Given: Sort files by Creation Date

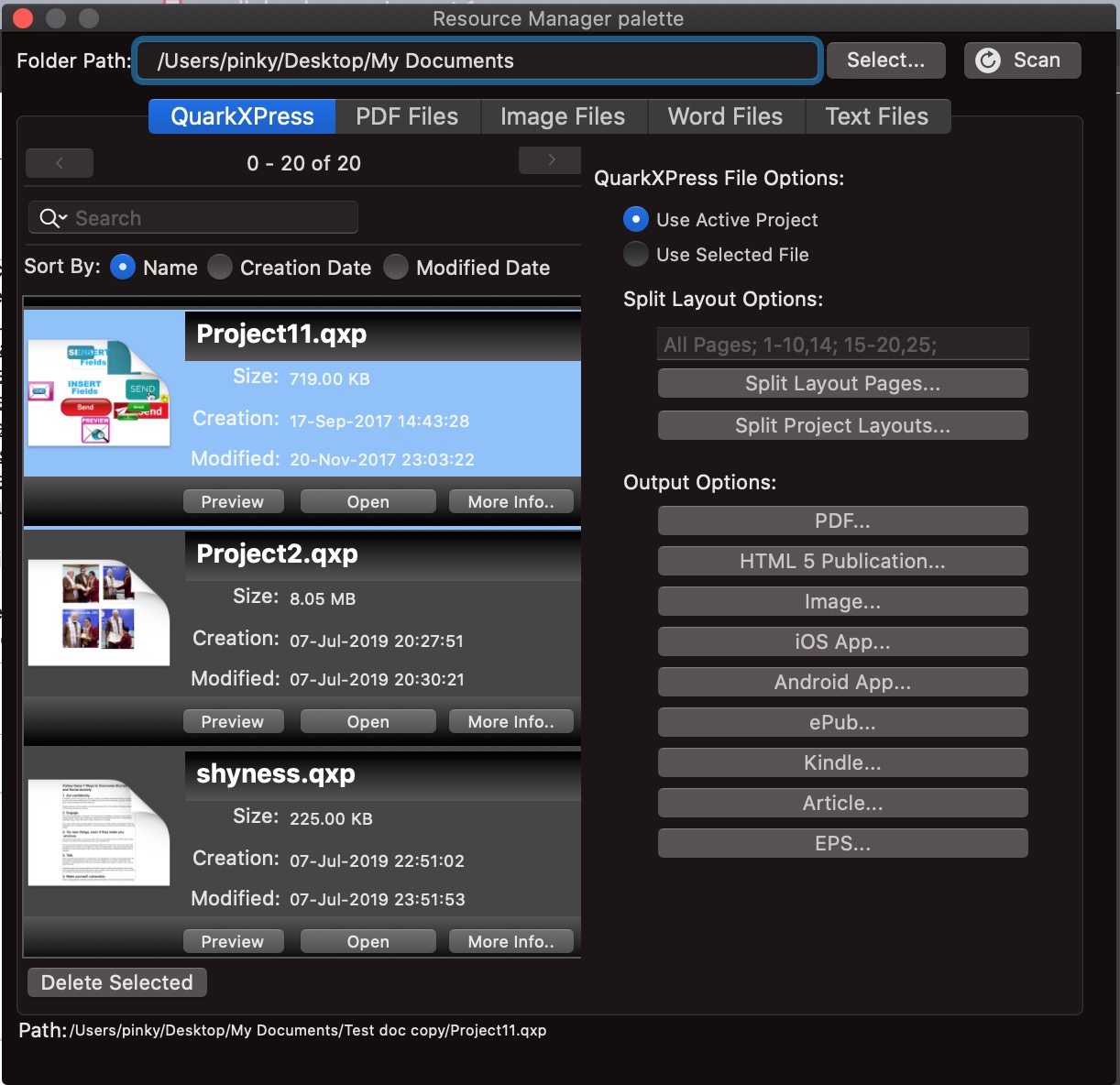Looking at the screenshot, I should [x=220, y=267].
